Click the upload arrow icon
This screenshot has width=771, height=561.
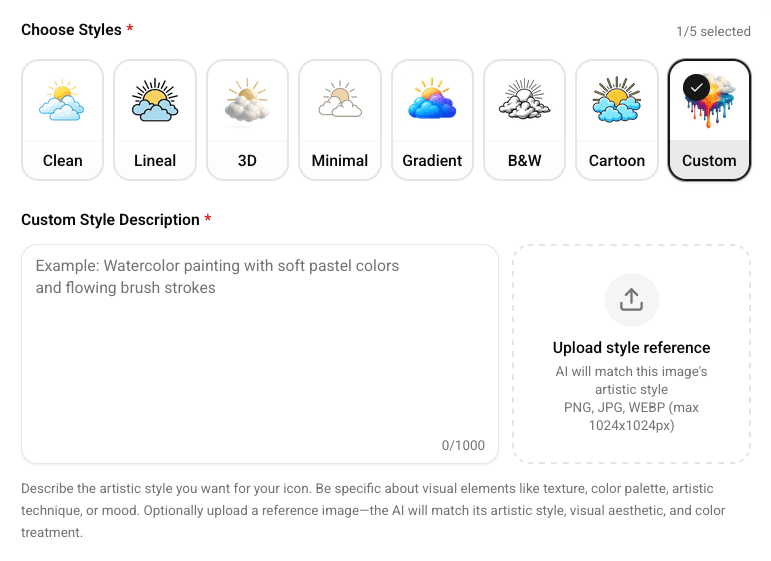tap(631, 300)
